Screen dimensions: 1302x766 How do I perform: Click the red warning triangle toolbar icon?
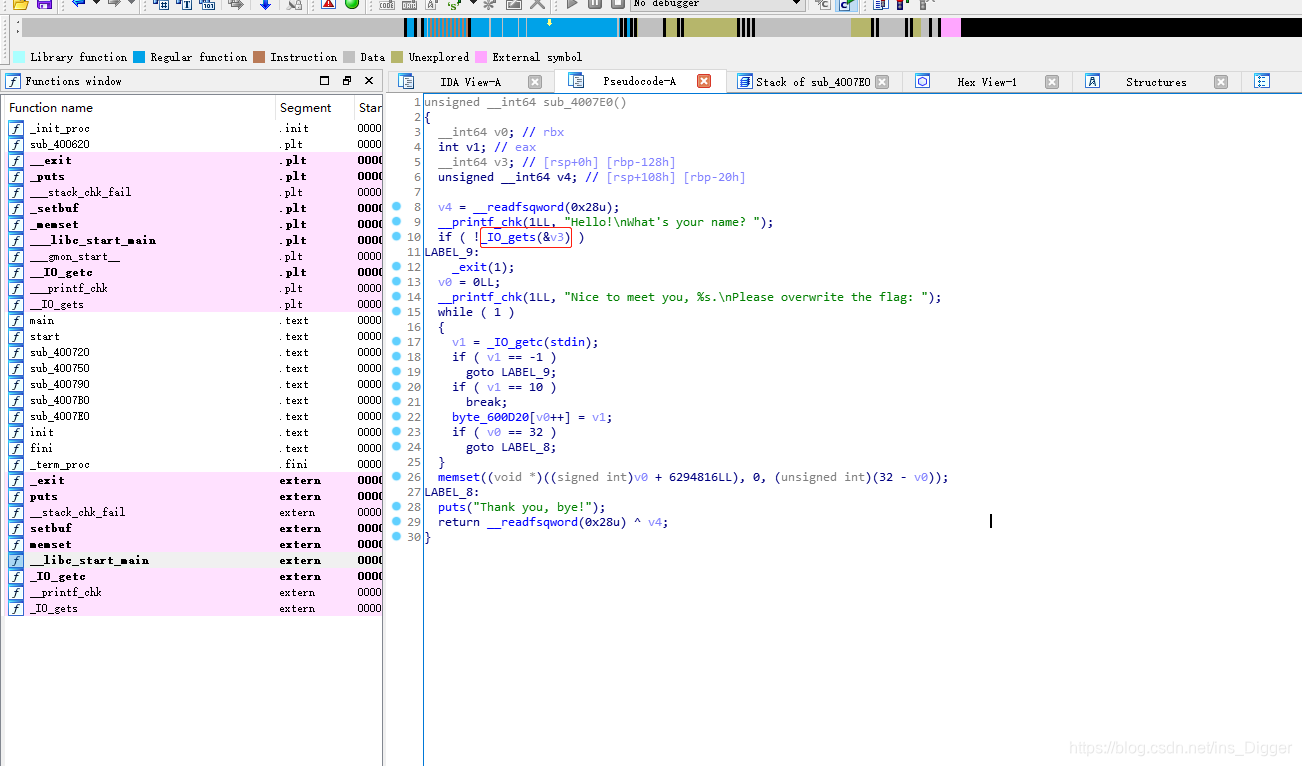328,4
